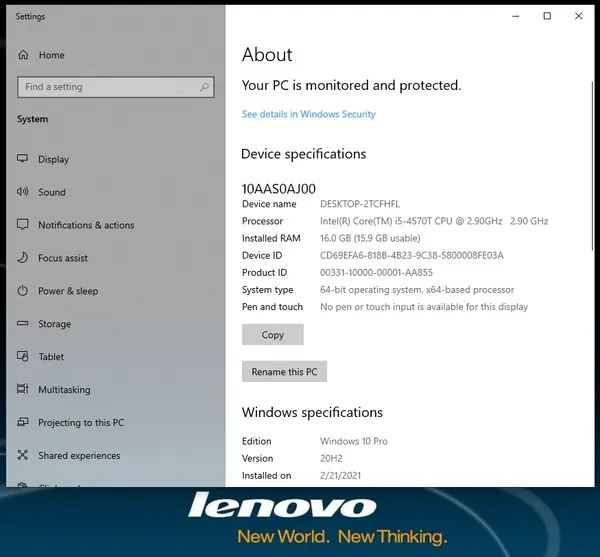Select Power & sleep
The image size is (600, 557).
68,291
